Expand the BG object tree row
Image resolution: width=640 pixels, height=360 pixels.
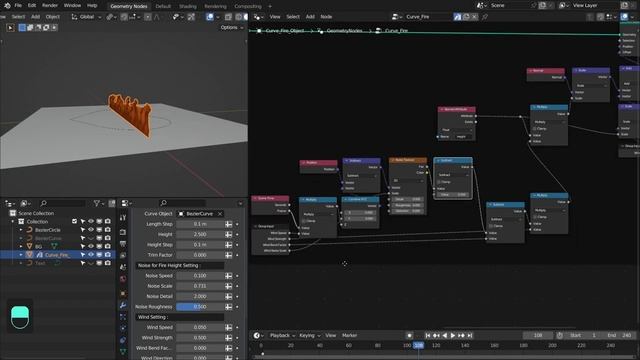pyautogui.click(x=21, y=246)
